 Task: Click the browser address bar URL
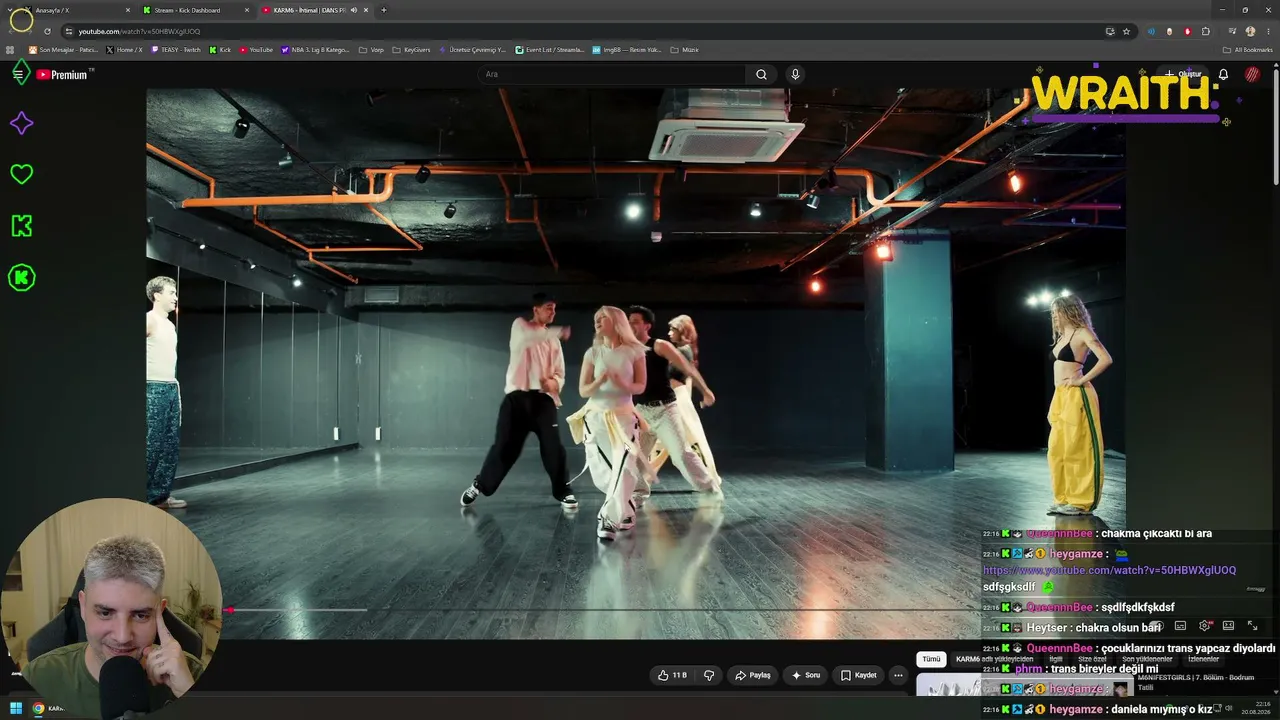point(139,31)
